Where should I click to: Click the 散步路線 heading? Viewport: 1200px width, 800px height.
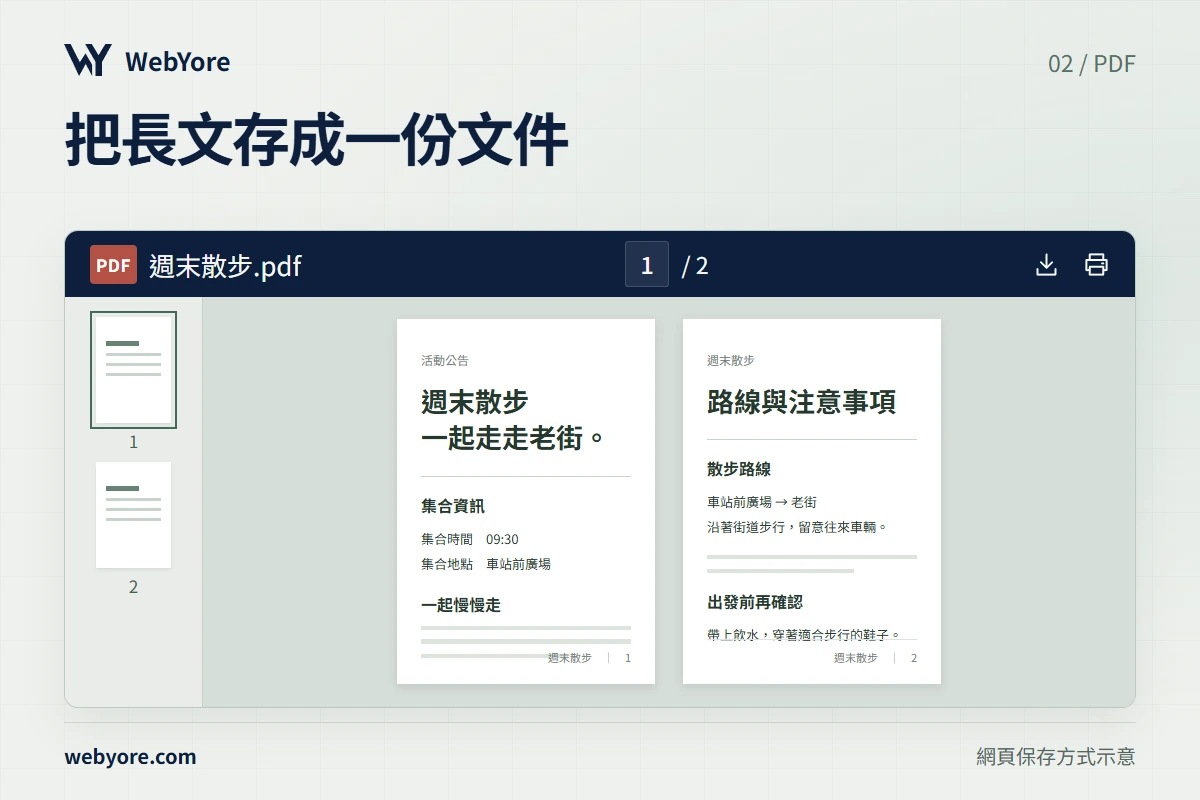click(739, 469)
